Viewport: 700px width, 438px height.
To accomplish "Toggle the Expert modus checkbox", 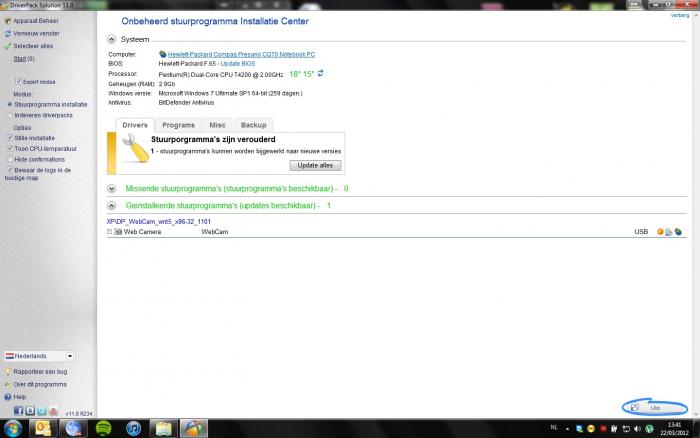I will click(19, 82).
